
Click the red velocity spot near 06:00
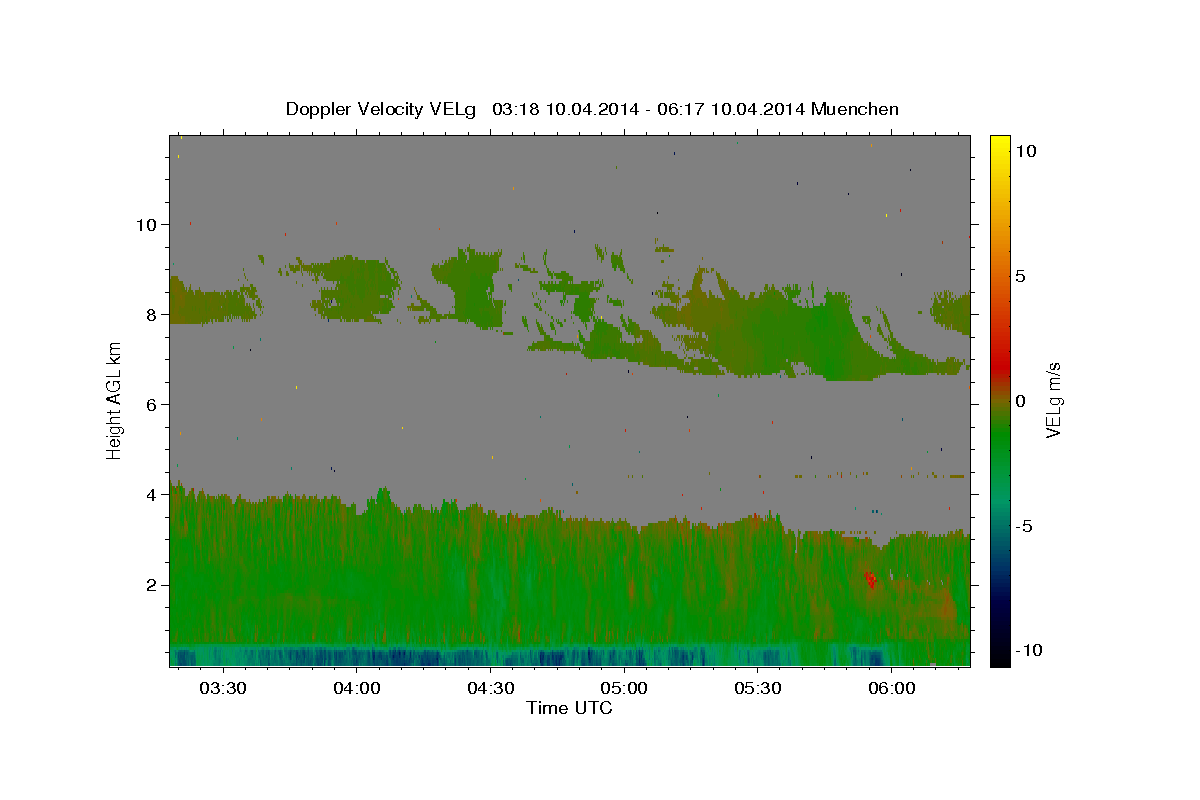pos(870,577)
